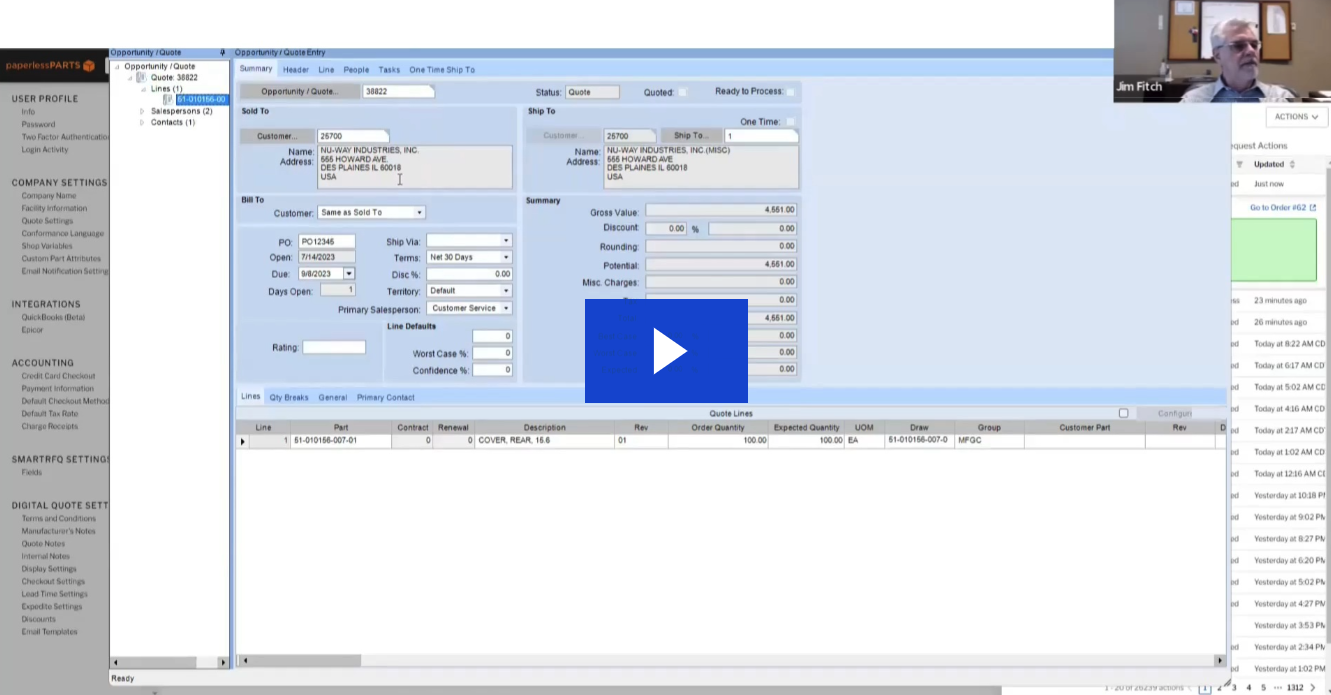Open the Primary Salesperson dropdown
The height and width of the screenshot is (695, 1331).
pyautogui.click(x=506, y=309)
